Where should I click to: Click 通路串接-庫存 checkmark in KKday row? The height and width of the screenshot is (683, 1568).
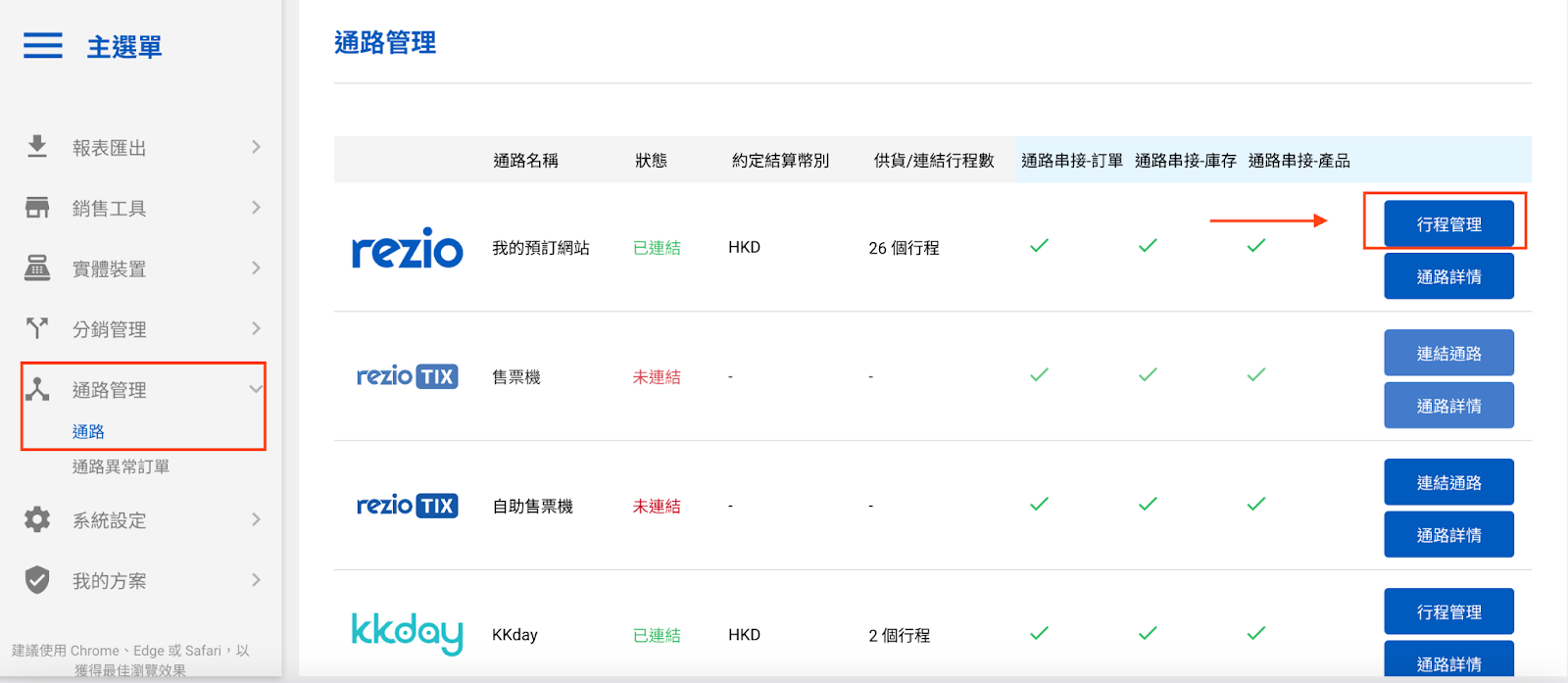coord(1148,634)
